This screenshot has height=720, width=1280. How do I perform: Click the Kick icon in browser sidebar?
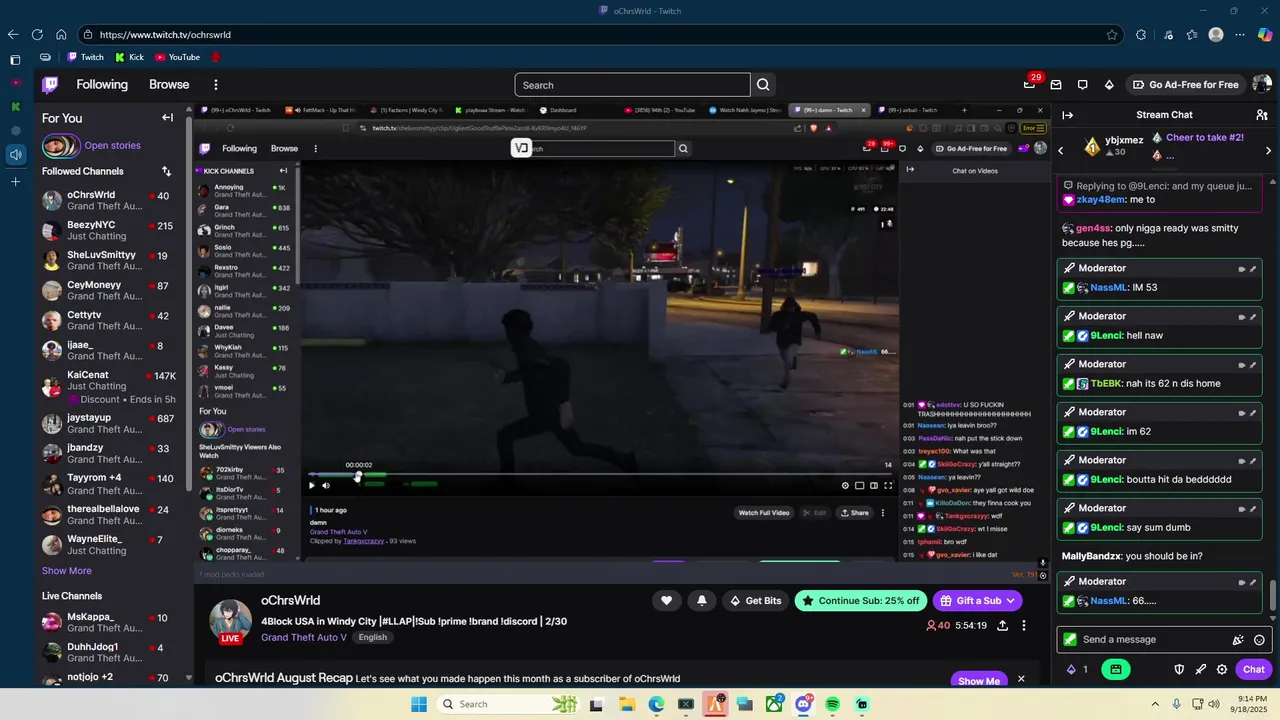point(15,106)
